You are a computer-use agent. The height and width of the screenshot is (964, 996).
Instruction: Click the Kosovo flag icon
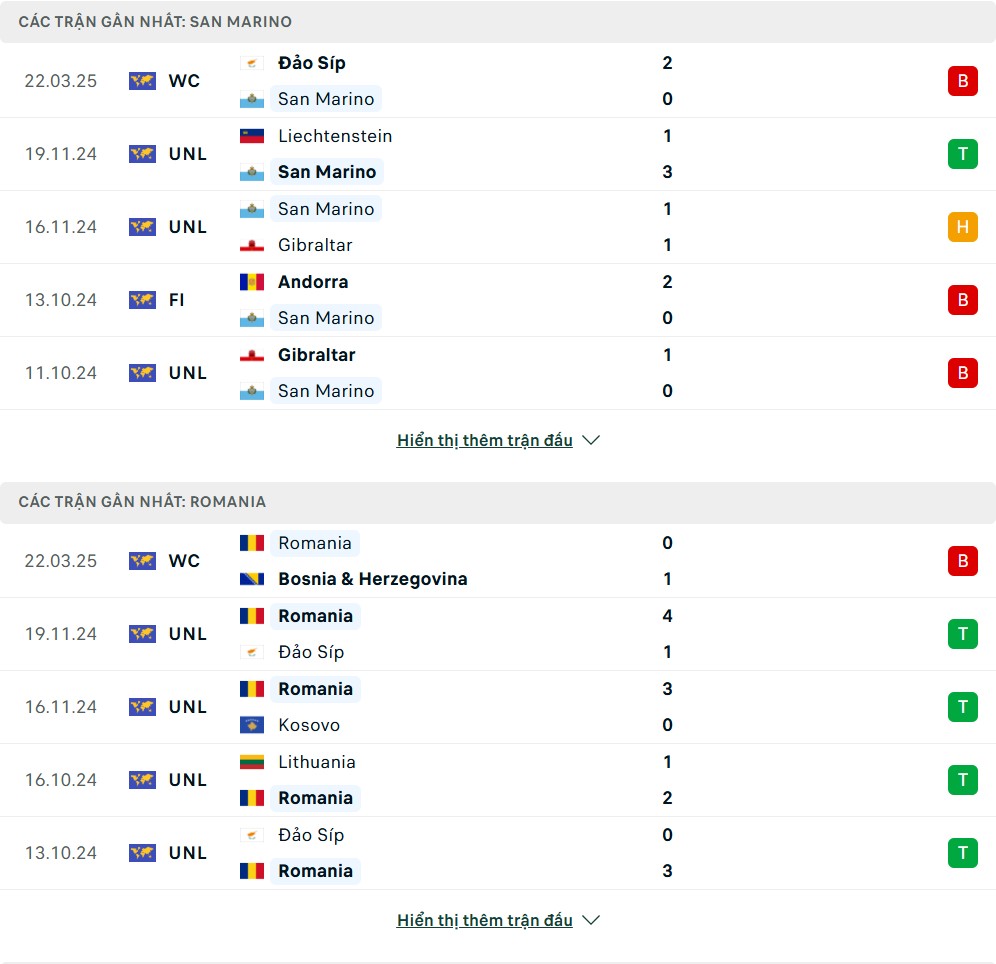pyautogui.click(x=252, y=725)
